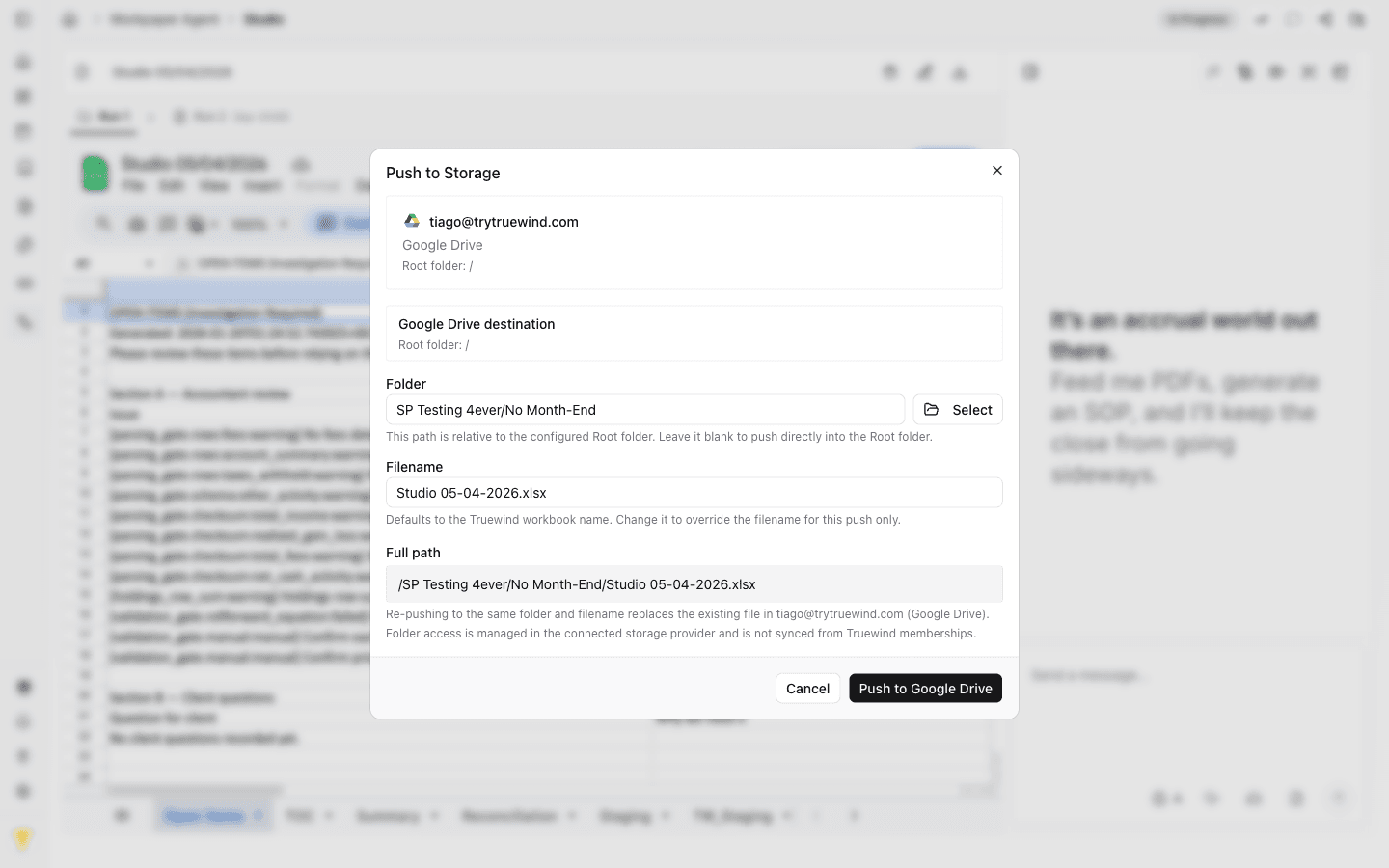Click the Folder field label
1389x868 pixels.
point(406,384)
